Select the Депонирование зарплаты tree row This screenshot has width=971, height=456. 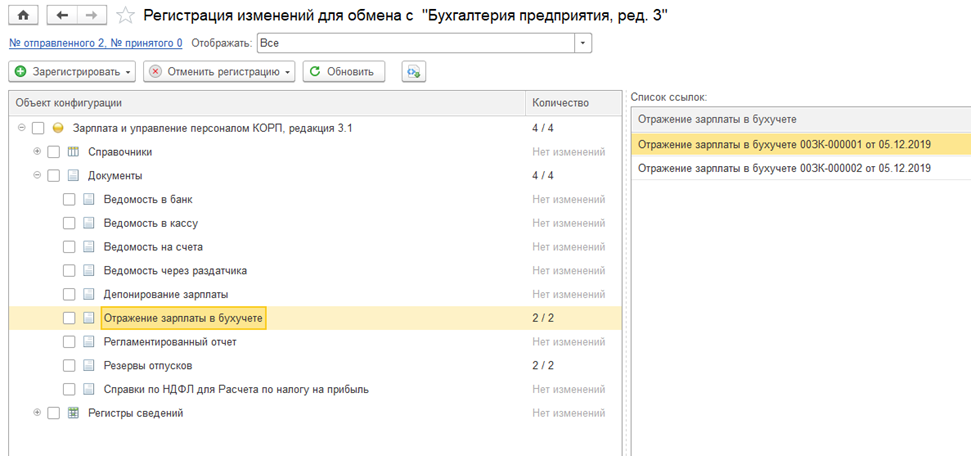(315, 294)
